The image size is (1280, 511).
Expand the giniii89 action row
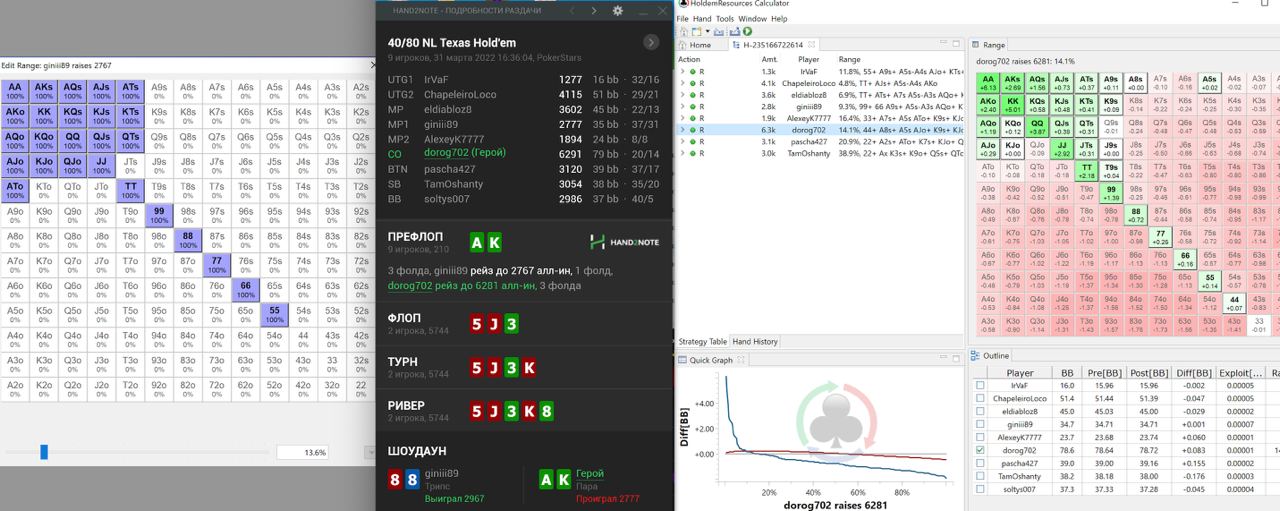click(682, 107)
